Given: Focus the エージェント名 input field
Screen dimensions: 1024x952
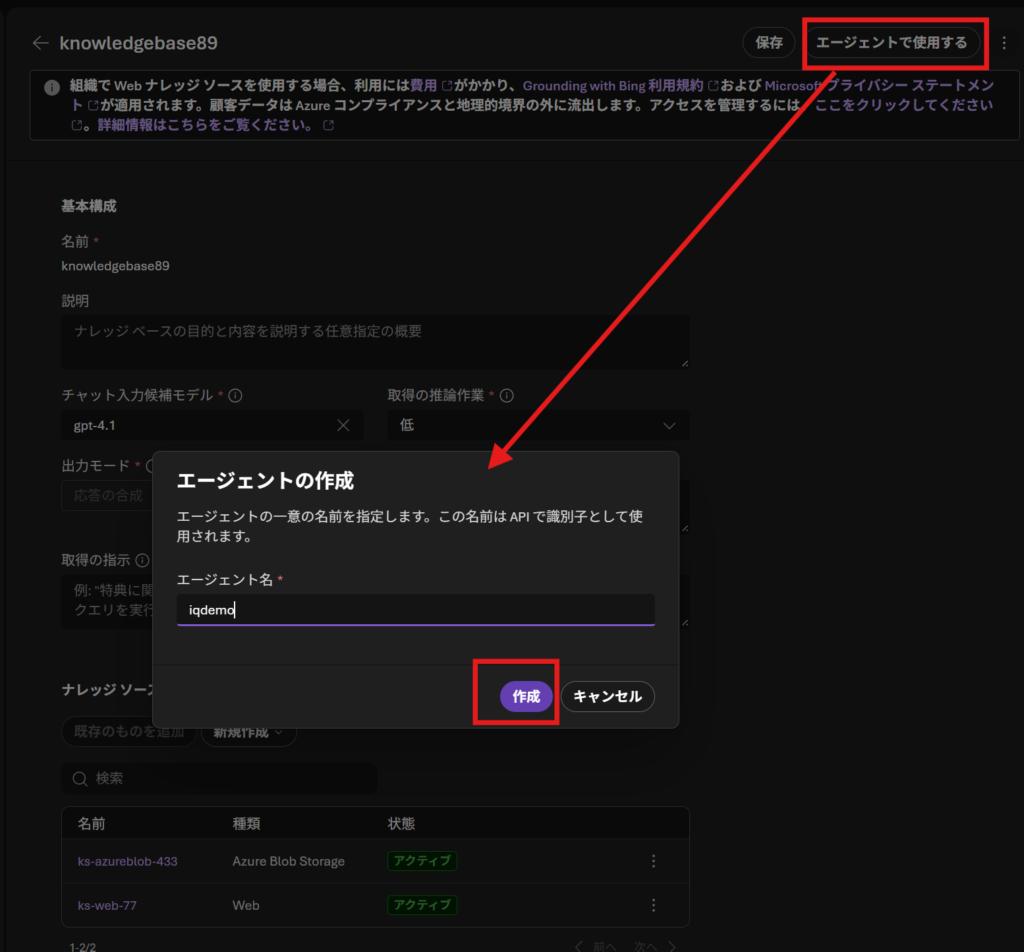Looking at the screenshot, I should coord(415,610).
